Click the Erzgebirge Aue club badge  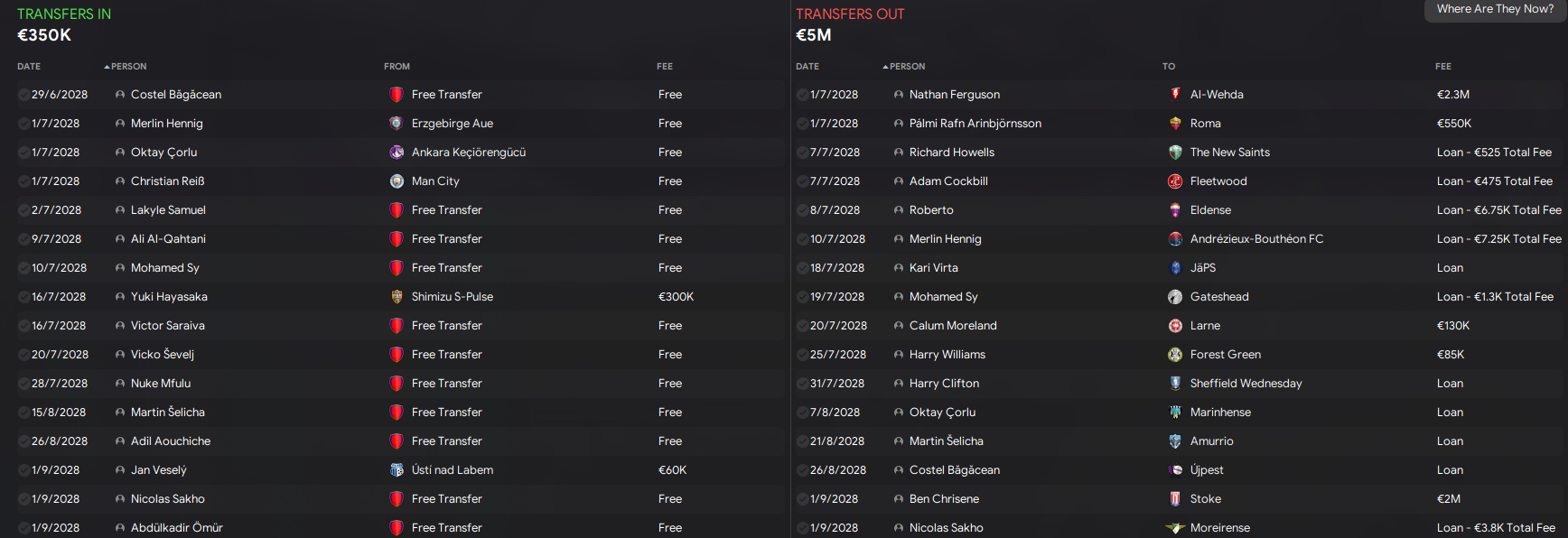[x=397, y=124]
